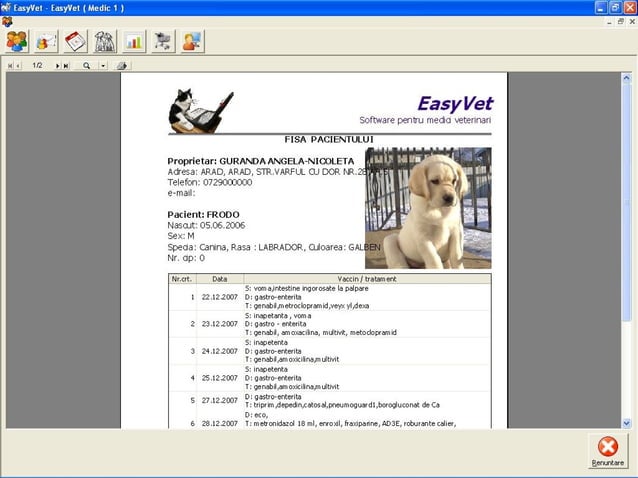This screenshot has height=478, width=638.
Task: Click the magnifier zoom tool
Action: 86,65
